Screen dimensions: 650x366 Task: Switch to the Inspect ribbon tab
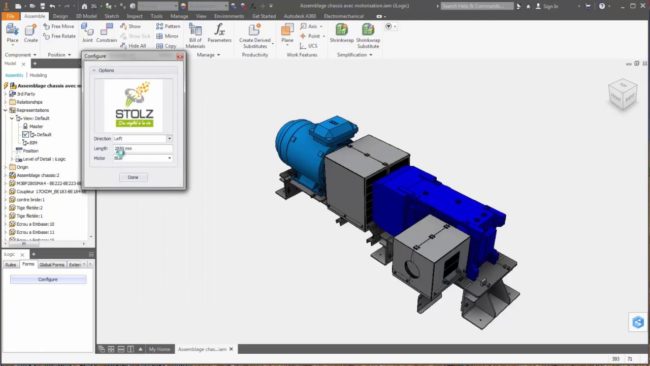[x=134, y=16]
